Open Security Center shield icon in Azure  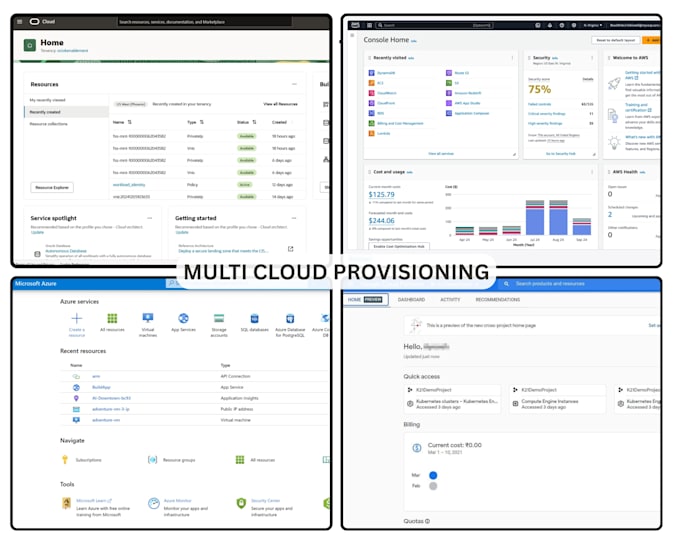[241, 503]
